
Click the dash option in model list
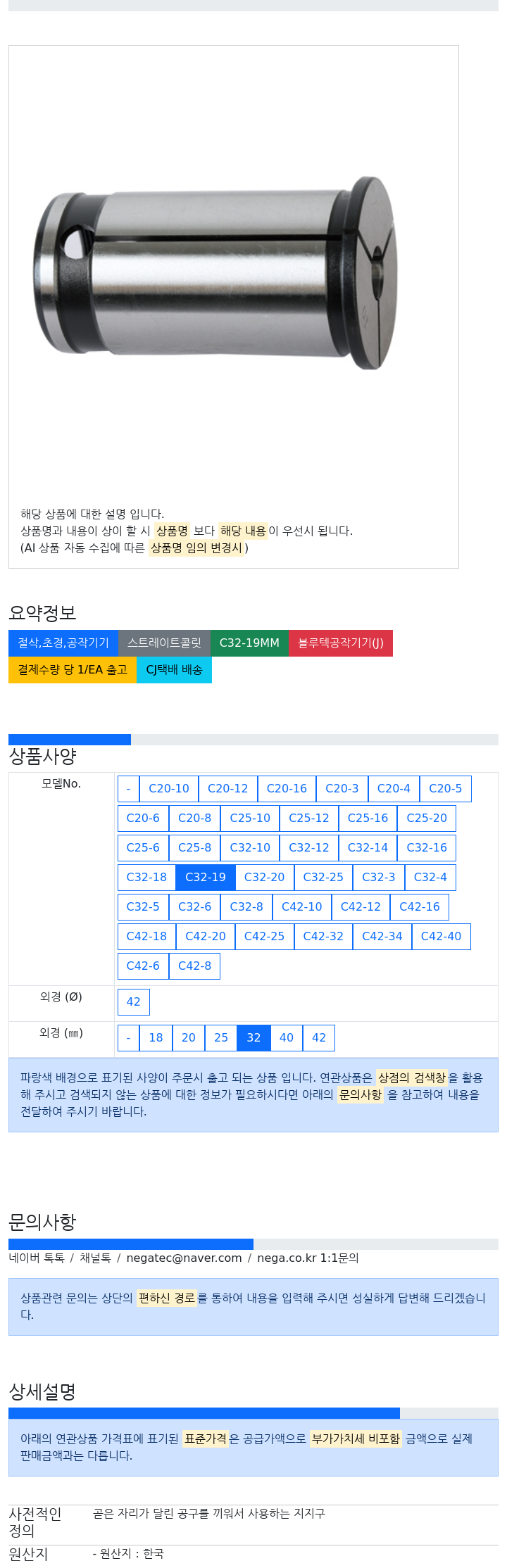128,789
